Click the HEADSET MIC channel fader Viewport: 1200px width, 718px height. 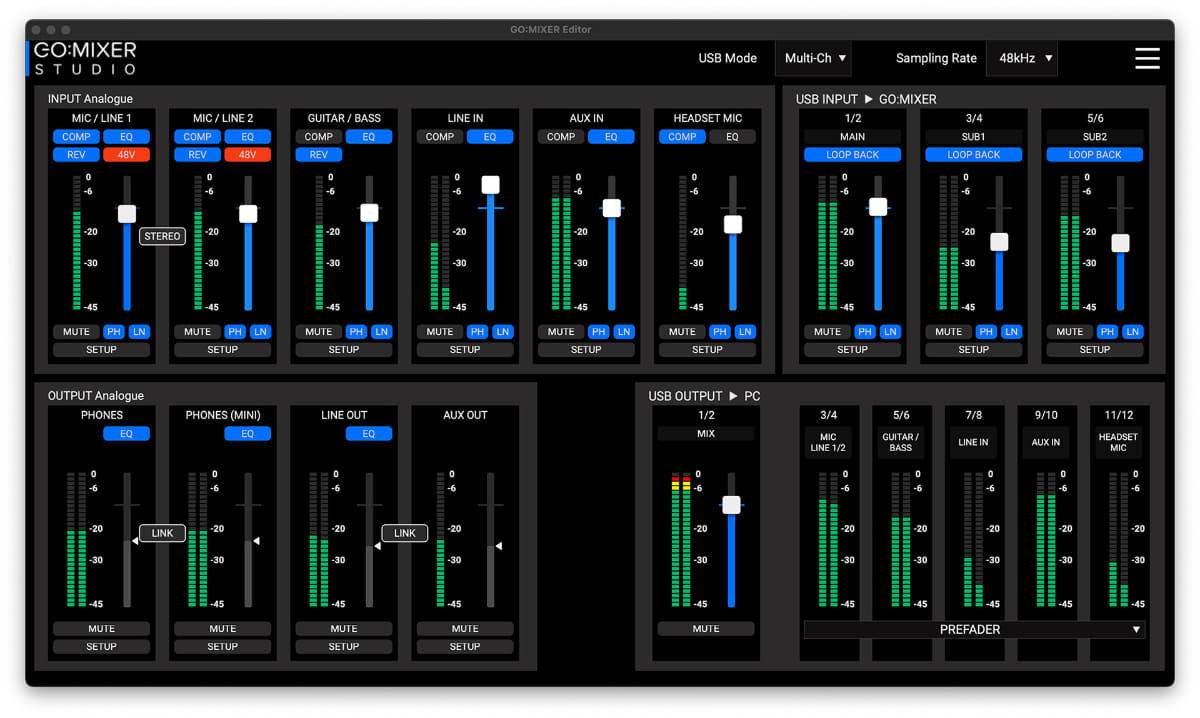(x=733, y=225)
